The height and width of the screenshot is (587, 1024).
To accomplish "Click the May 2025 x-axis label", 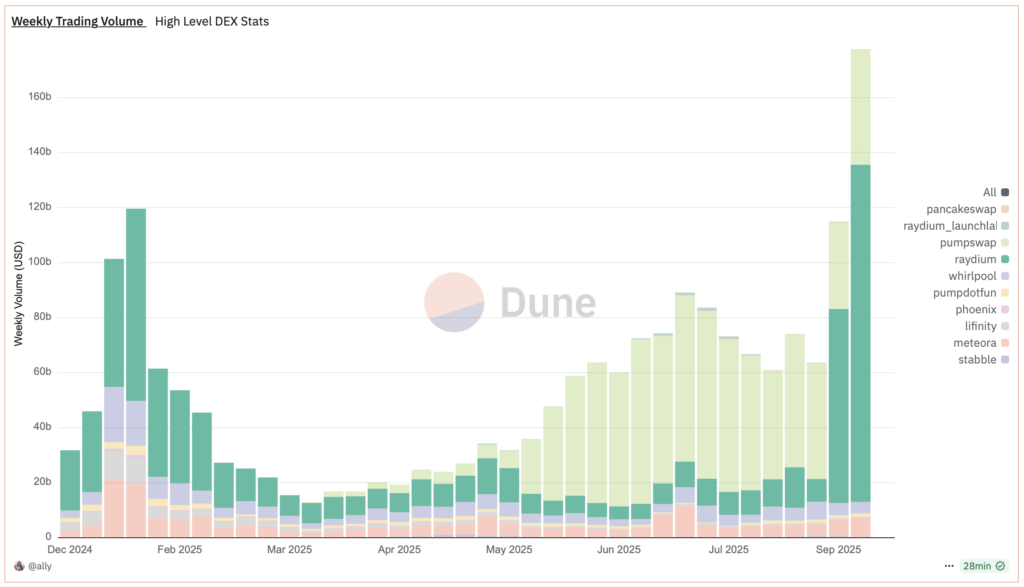I will (509, 550).
